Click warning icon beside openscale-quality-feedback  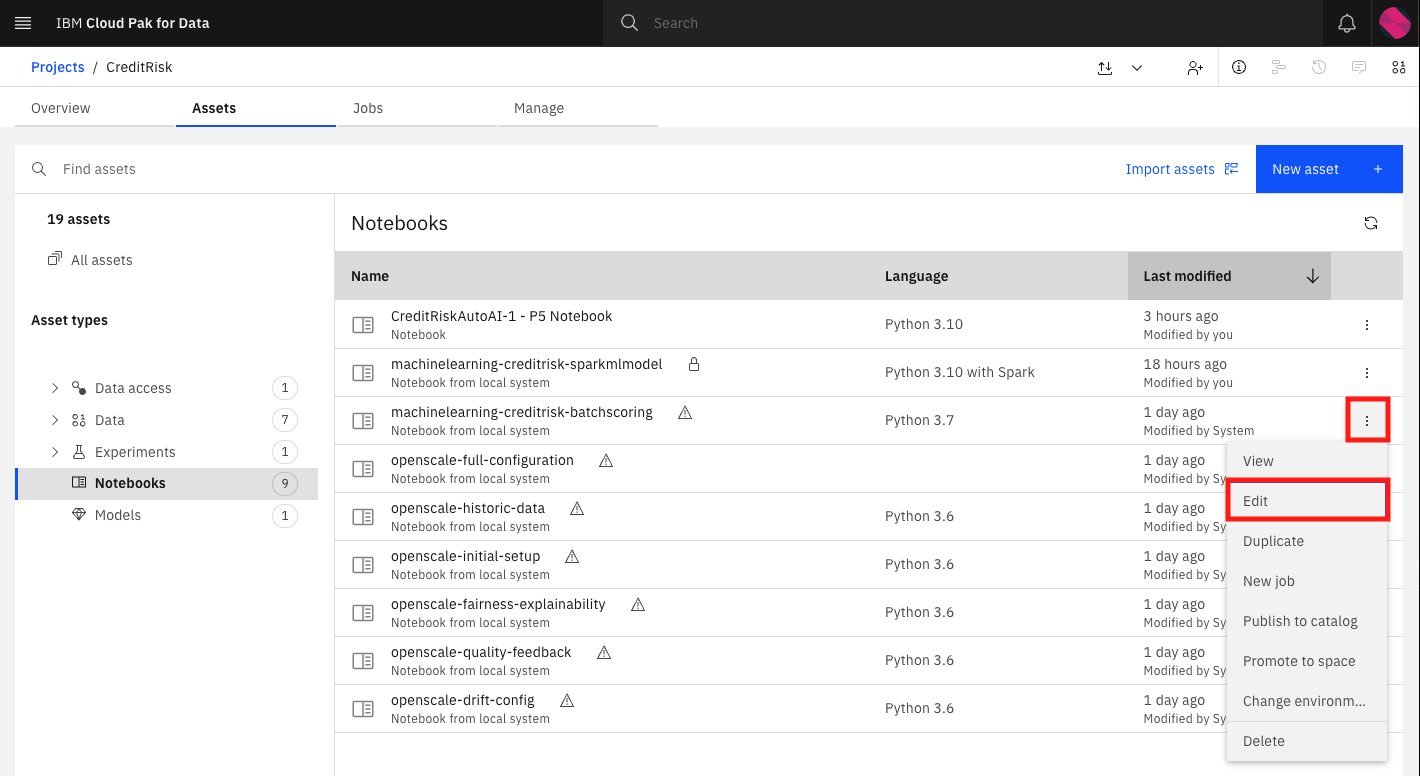pos(604,652)
